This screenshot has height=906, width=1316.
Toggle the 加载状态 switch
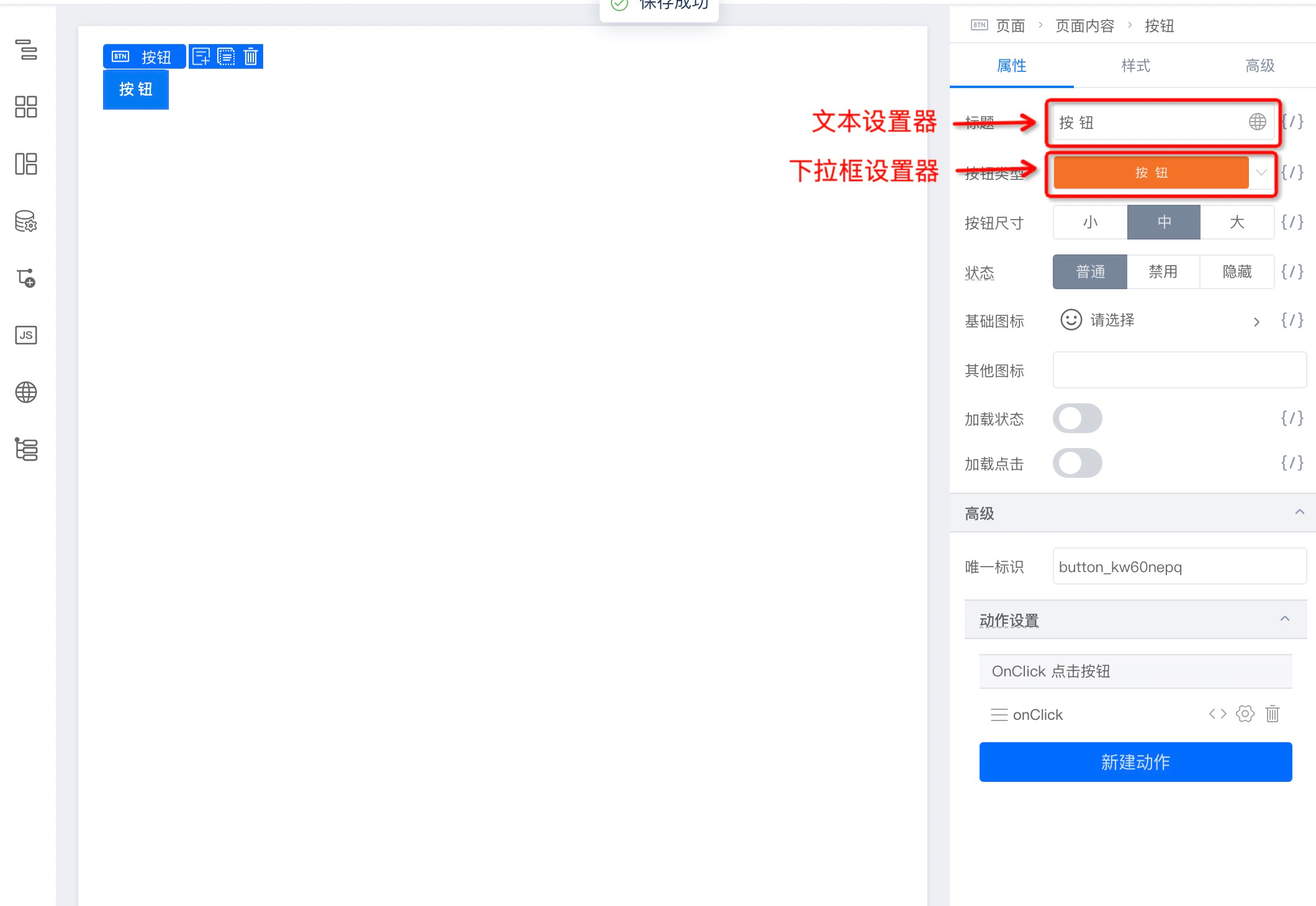pyautogui.click(x=1077, y=419)
